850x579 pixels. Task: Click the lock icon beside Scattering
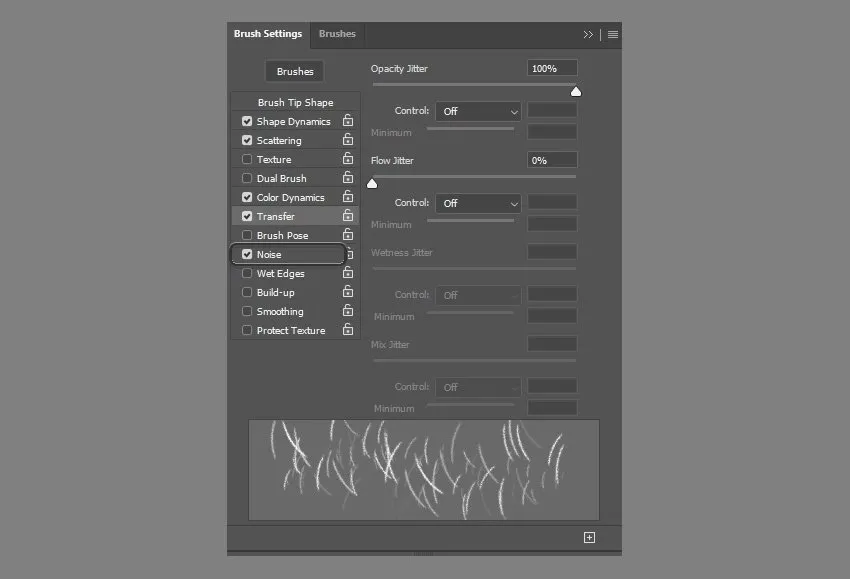click(x=348, y=140)
